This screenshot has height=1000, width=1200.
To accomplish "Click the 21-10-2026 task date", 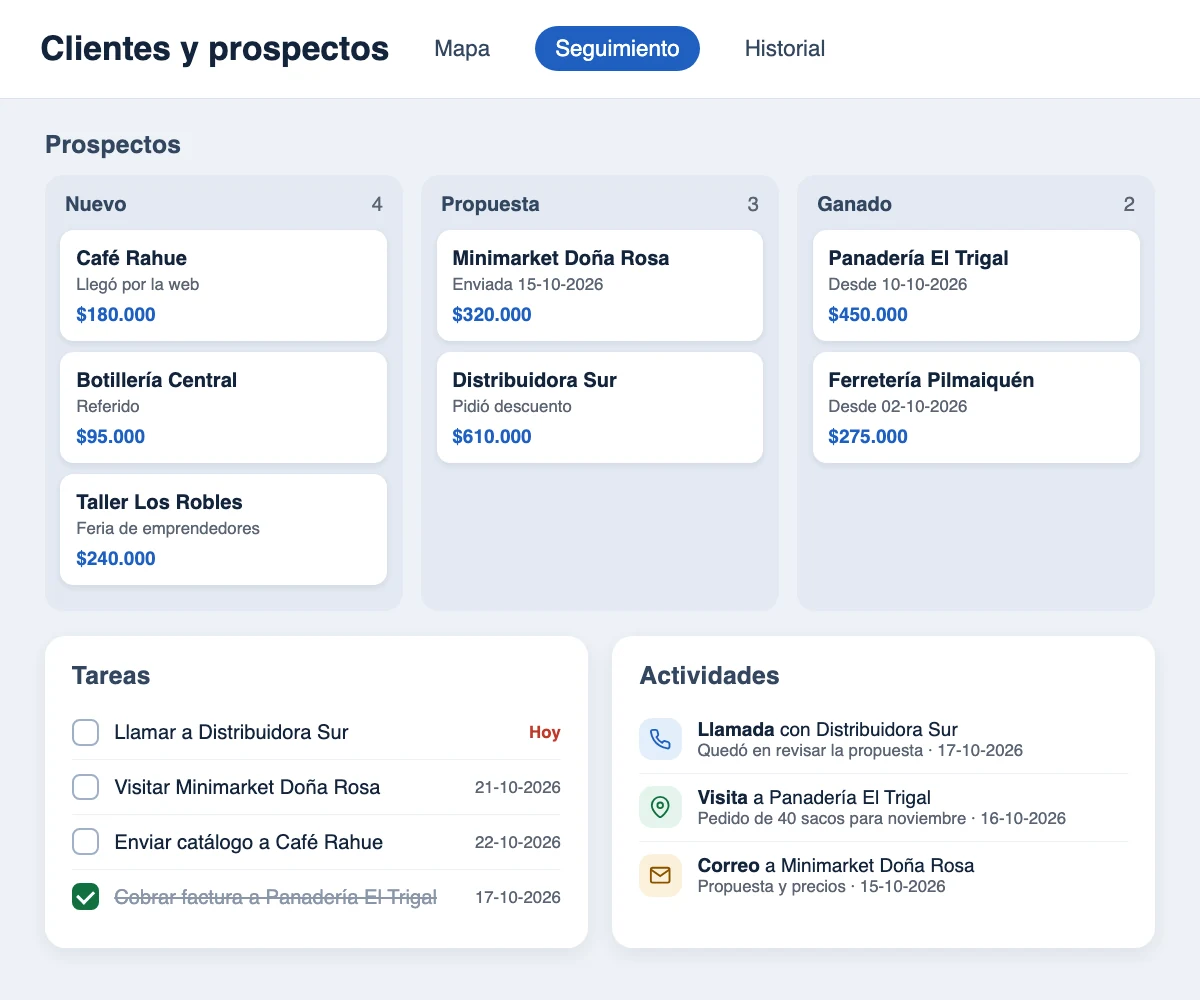I will coord(518,787).
